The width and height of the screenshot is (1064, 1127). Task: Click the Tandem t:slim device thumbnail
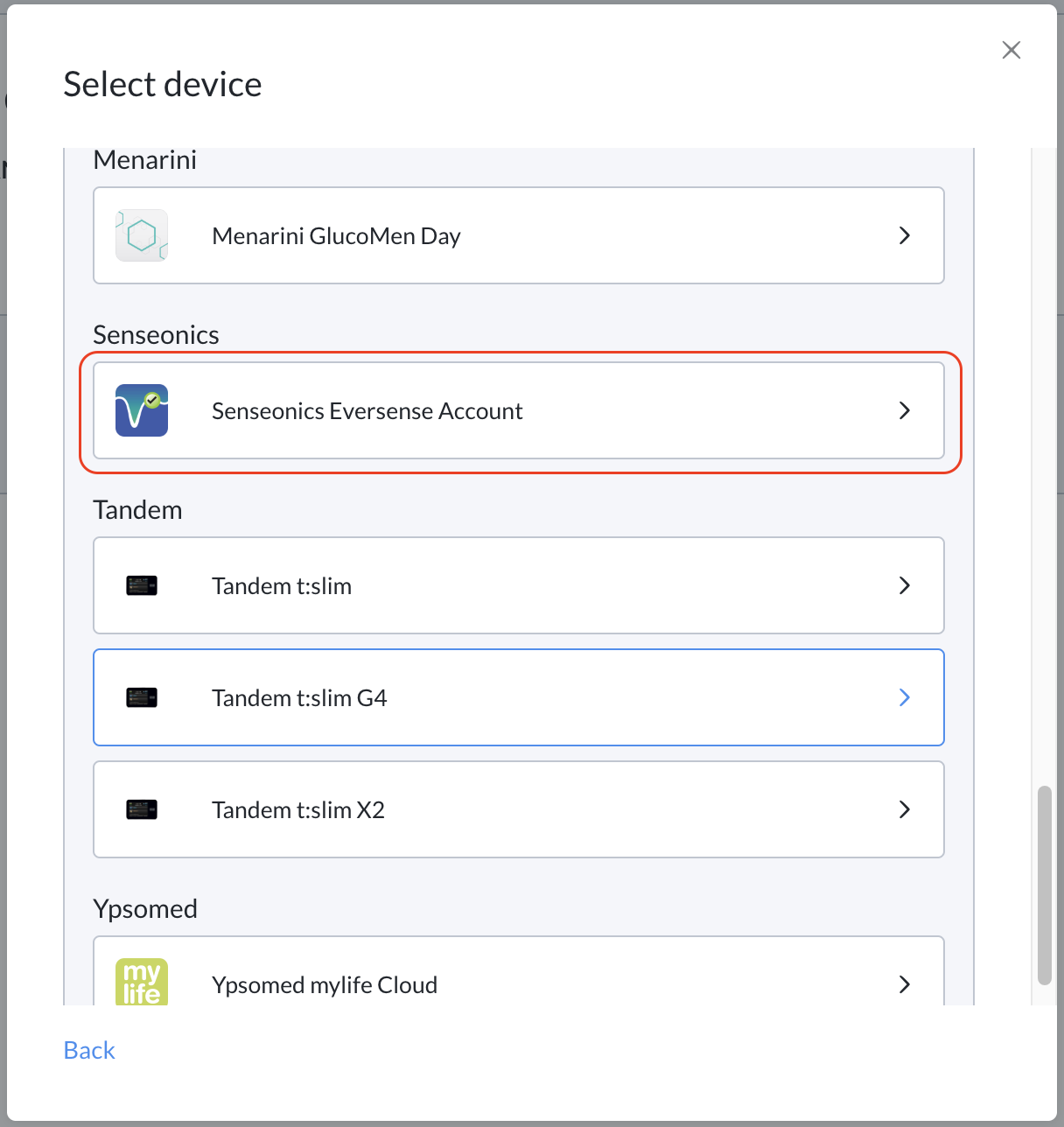(x=142, y=585)
